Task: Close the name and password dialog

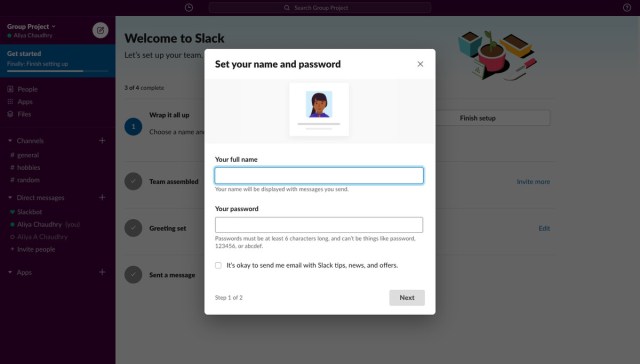Action: pos(420,64)
